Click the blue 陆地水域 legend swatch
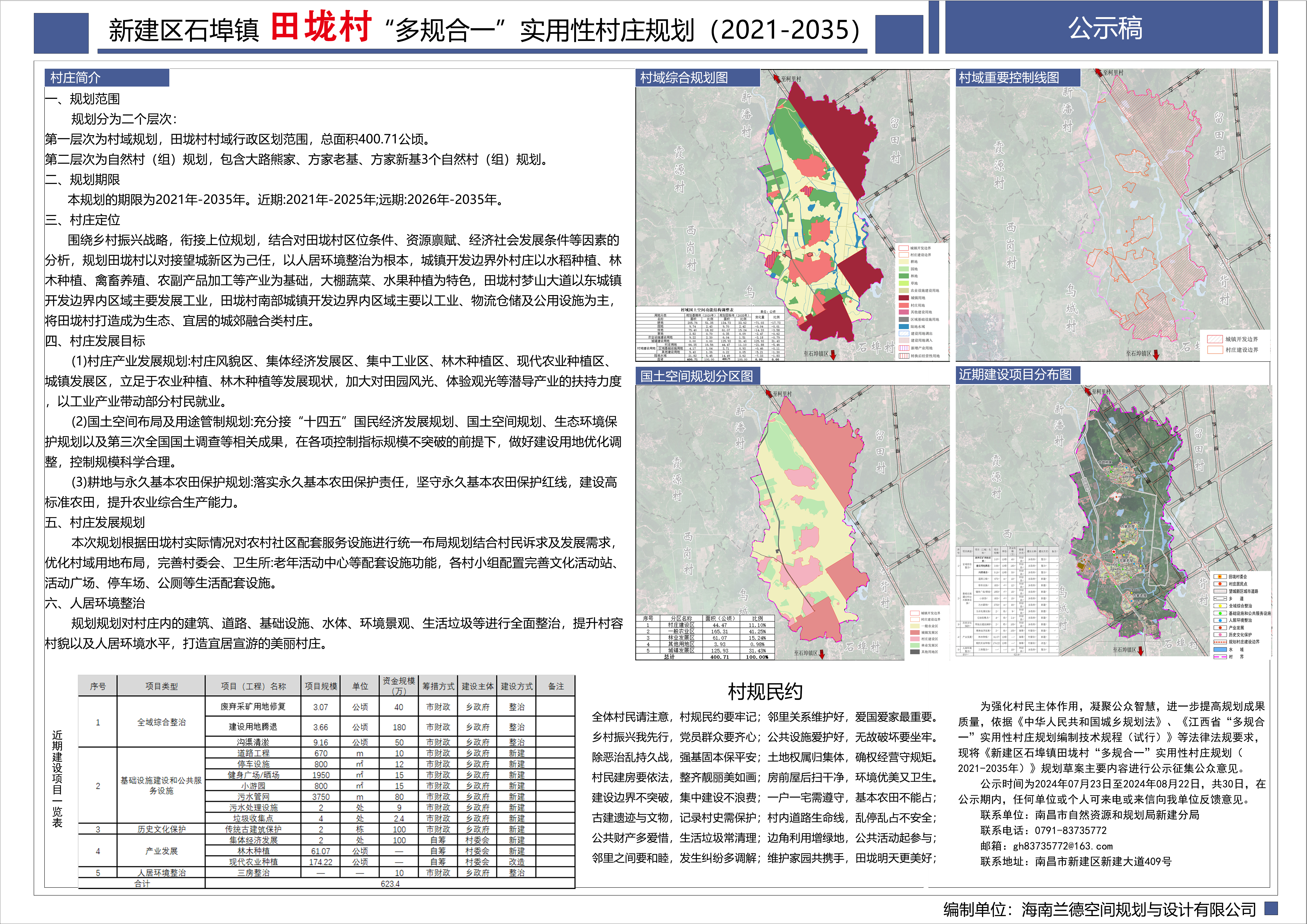This screenshot has width=1307, height=924. pos(904,327)
